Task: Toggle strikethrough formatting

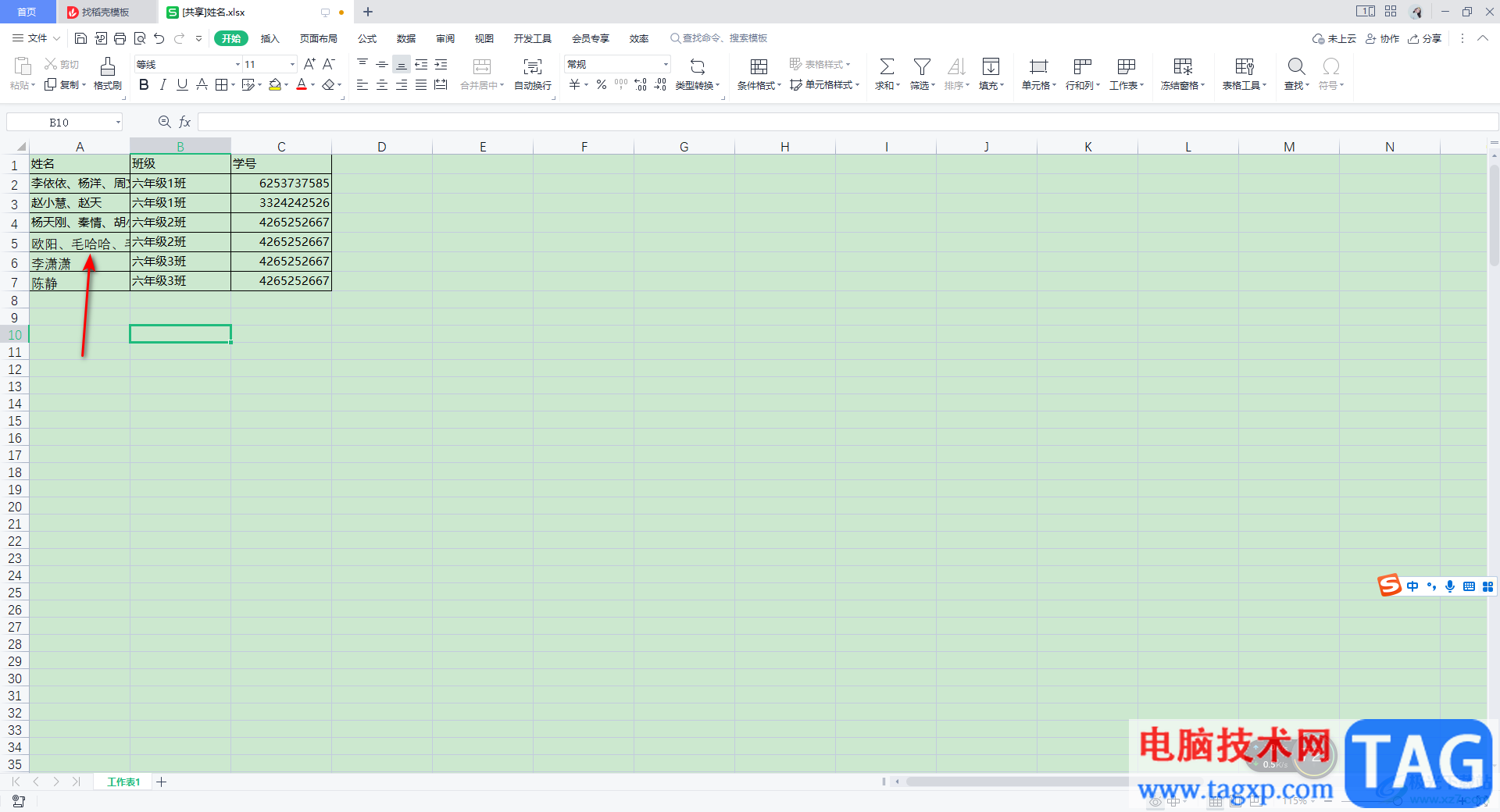Action: tap(202, 84)
